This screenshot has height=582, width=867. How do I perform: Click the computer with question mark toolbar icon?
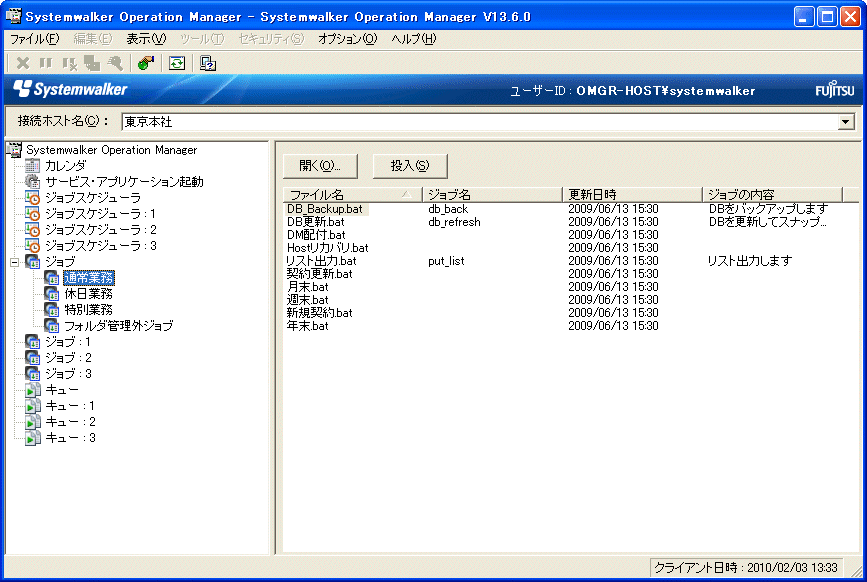click(208, 63)
